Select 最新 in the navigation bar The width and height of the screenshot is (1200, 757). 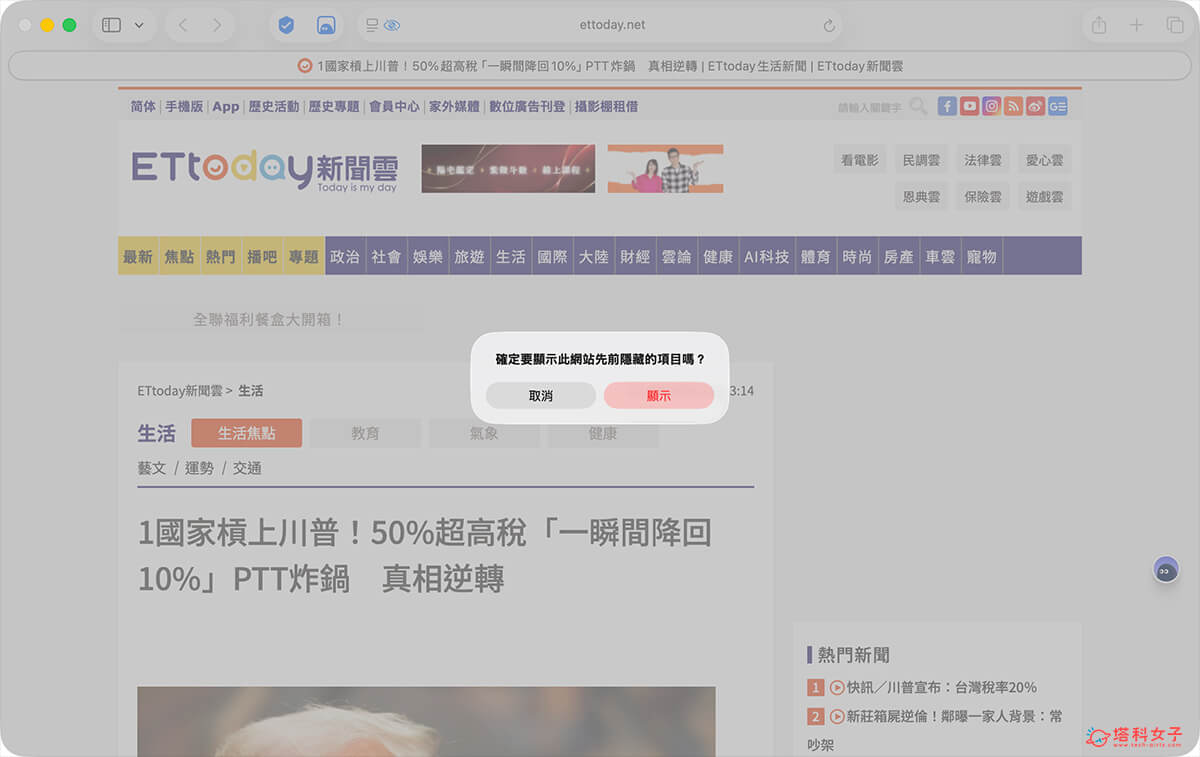(x=138, y=257)
